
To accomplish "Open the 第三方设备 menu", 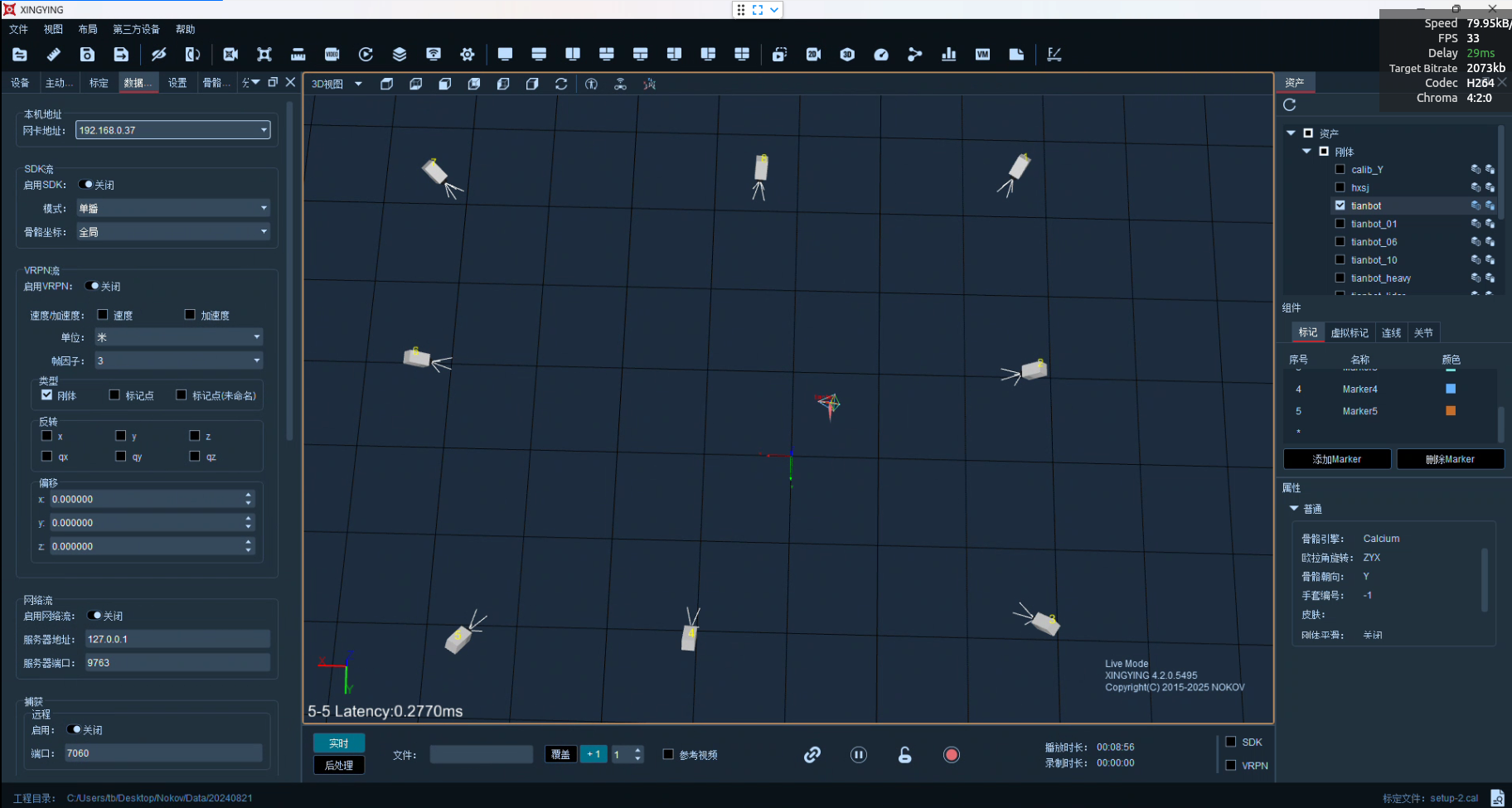I will [x=136, y=29].
